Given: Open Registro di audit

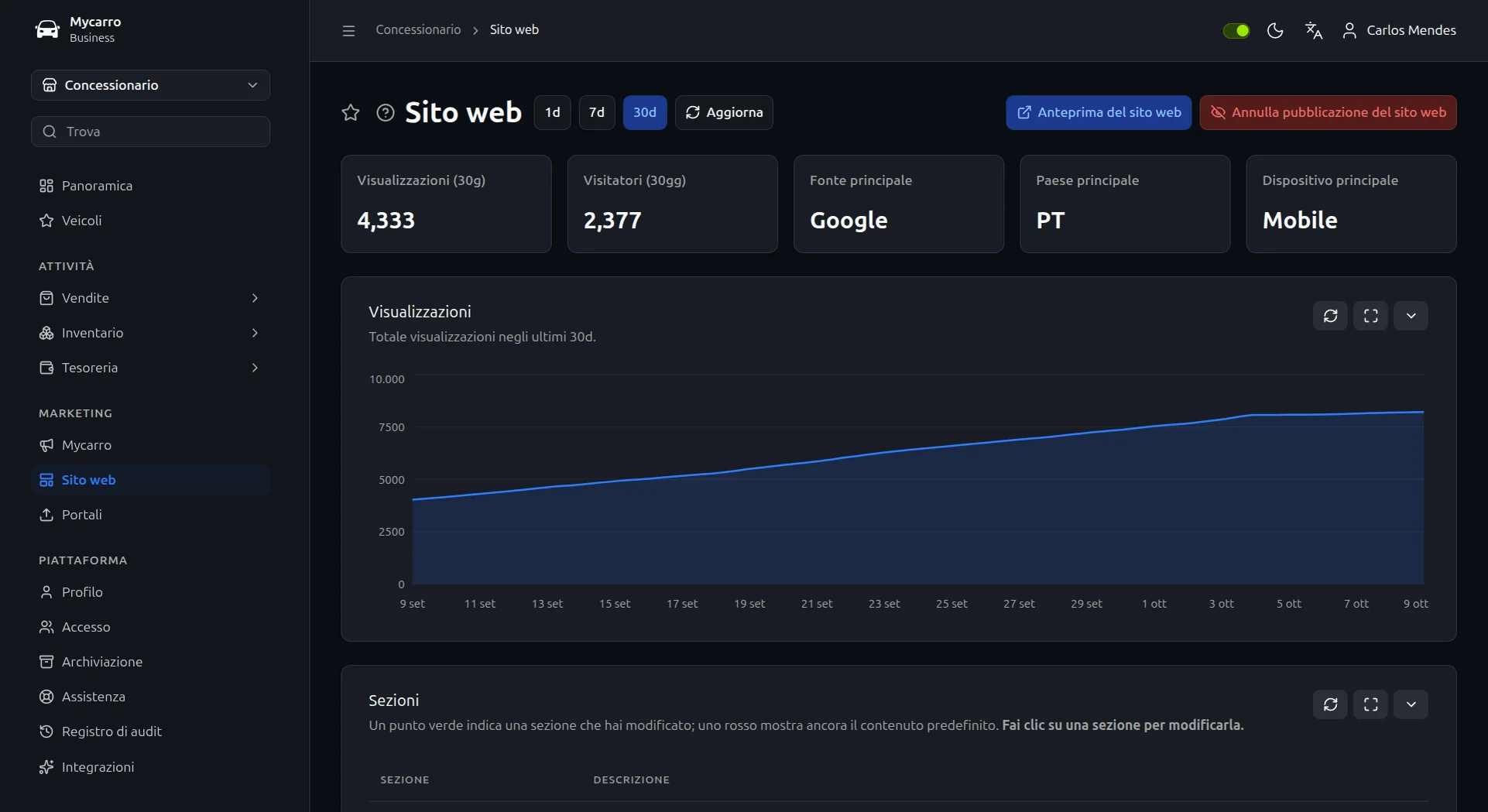Looking at the screenshot, I should tap(150, 731).
